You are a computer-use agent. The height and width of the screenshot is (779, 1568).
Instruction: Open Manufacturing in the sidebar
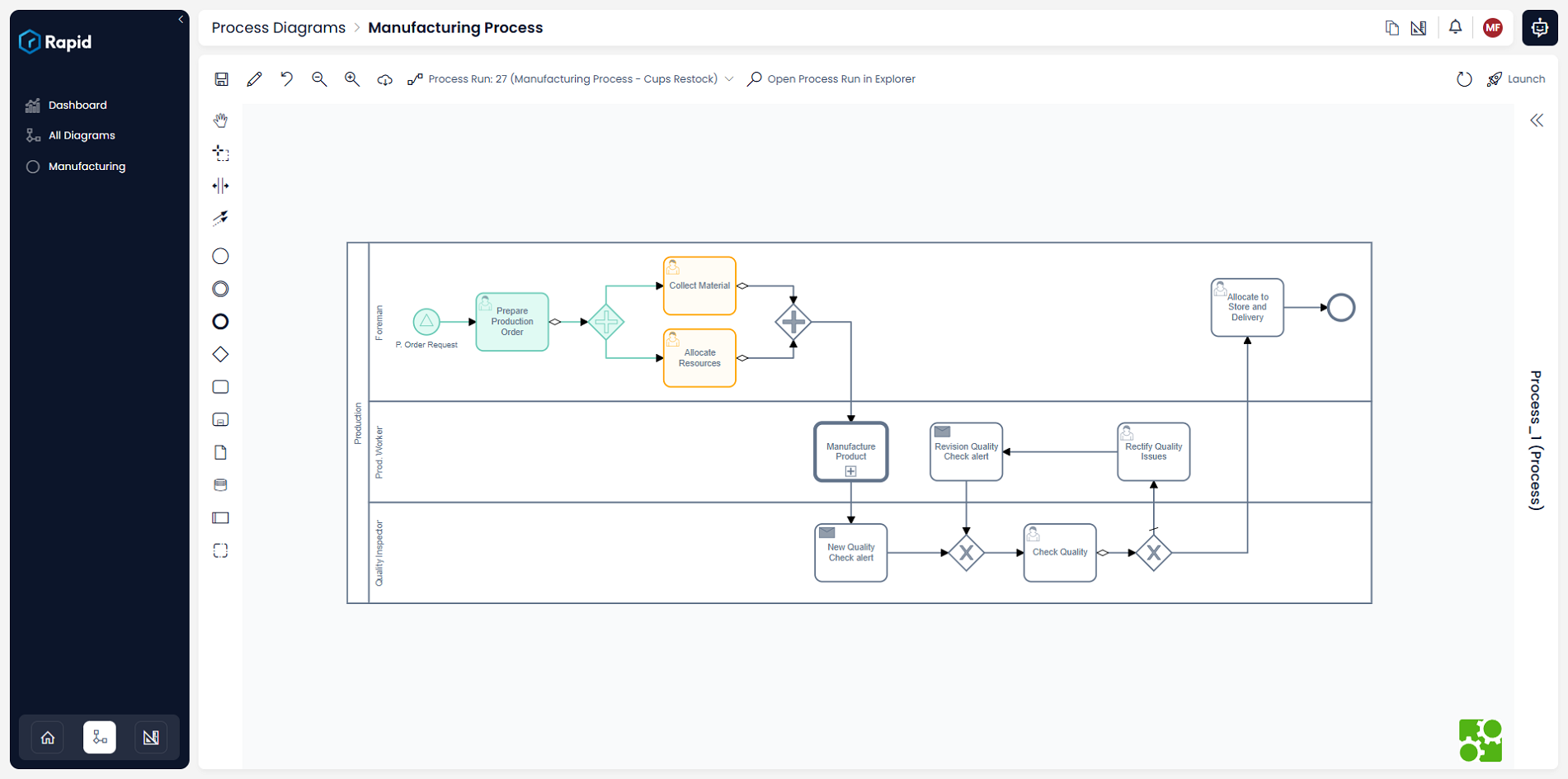pos(87,166)
